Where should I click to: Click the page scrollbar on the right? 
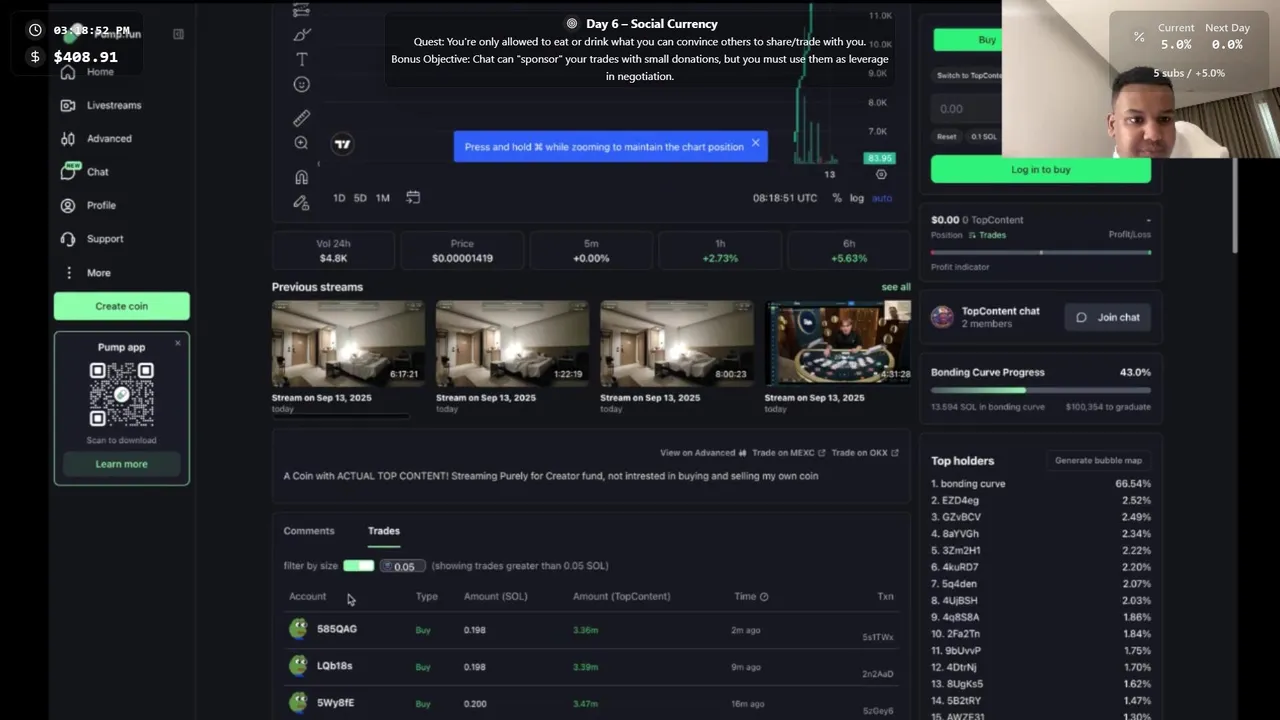tap(1235, 205)
